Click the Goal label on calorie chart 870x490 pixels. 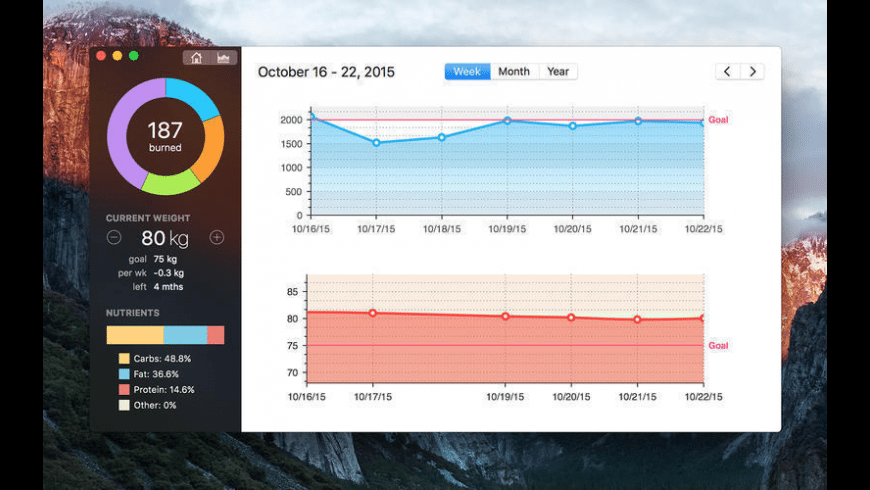(x=718, y=120)
